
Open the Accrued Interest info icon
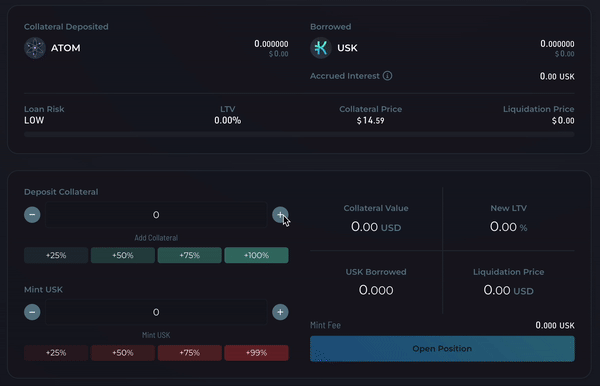pyautogui.click(x=387, y=76)
